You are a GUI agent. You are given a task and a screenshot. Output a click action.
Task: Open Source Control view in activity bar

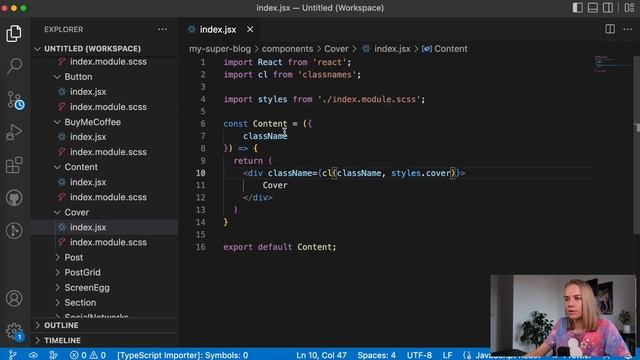click(x=15, y=100)
